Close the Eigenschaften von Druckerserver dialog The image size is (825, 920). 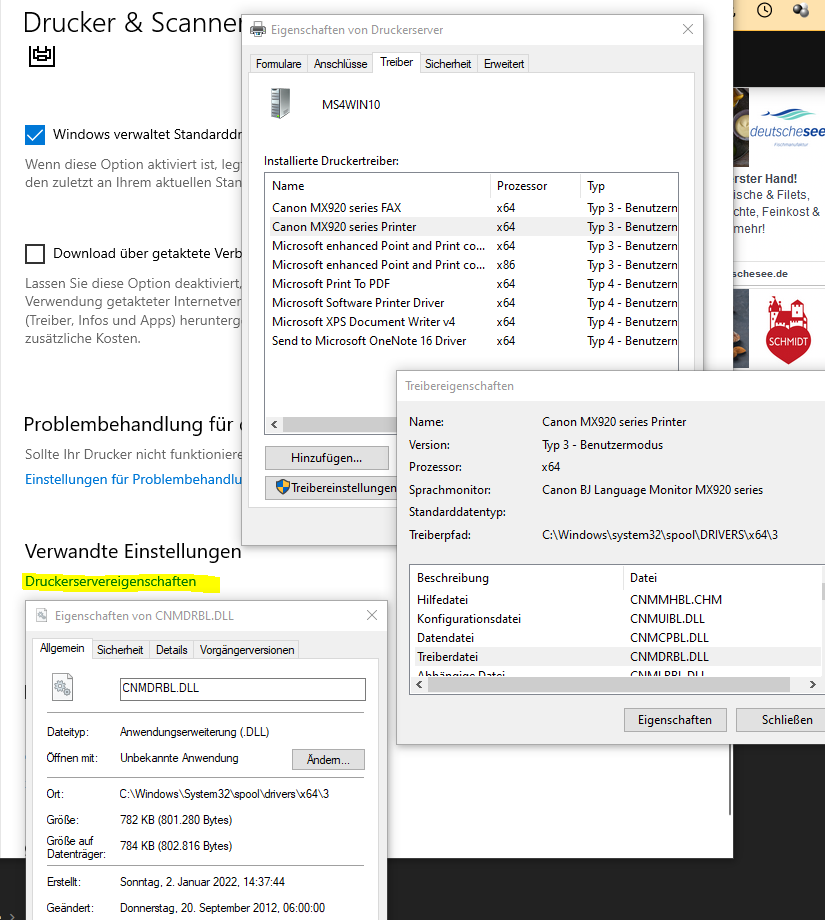[x=688, y=29]
